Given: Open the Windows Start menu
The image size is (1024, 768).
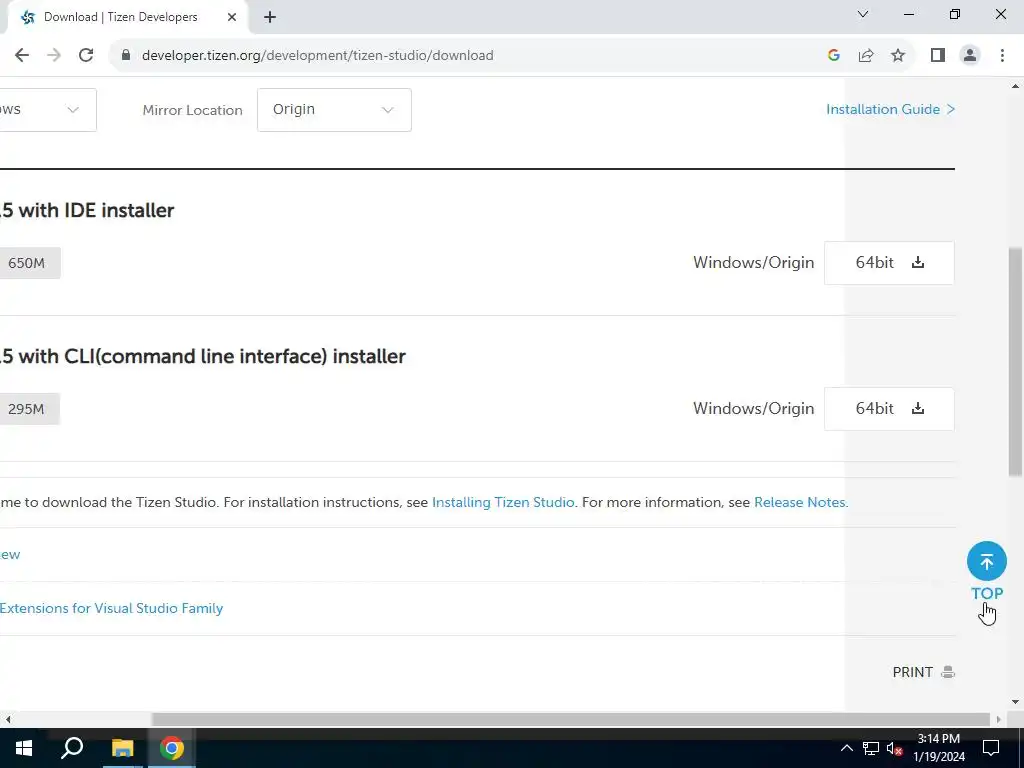Looking at the screenshot, I should pos(24,748).
